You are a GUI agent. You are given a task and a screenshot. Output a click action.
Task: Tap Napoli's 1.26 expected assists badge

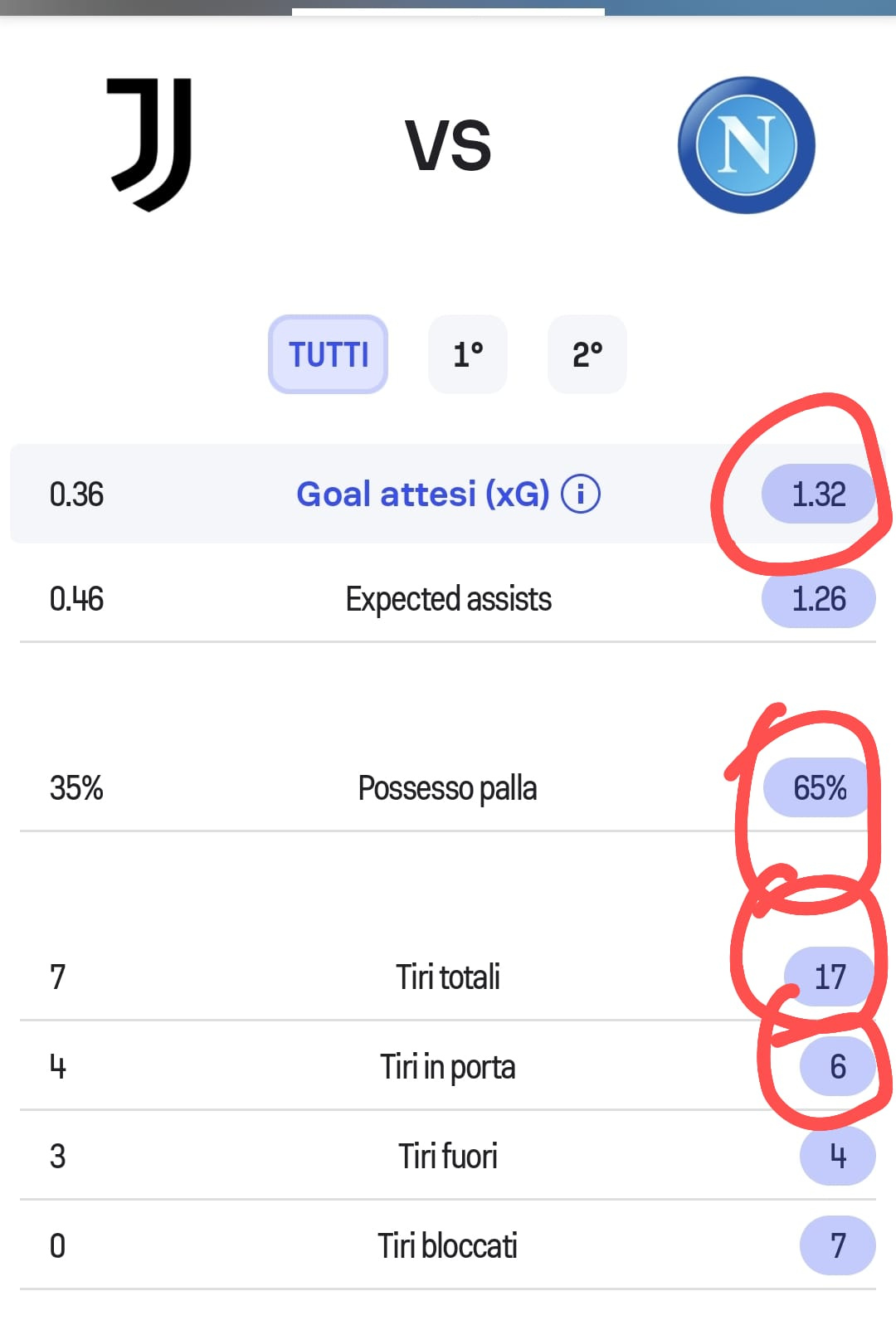click(819, 599)
